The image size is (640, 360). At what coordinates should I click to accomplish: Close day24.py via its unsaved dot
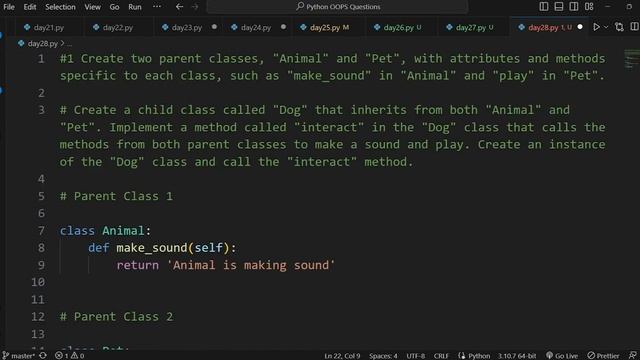pos(283,27)
